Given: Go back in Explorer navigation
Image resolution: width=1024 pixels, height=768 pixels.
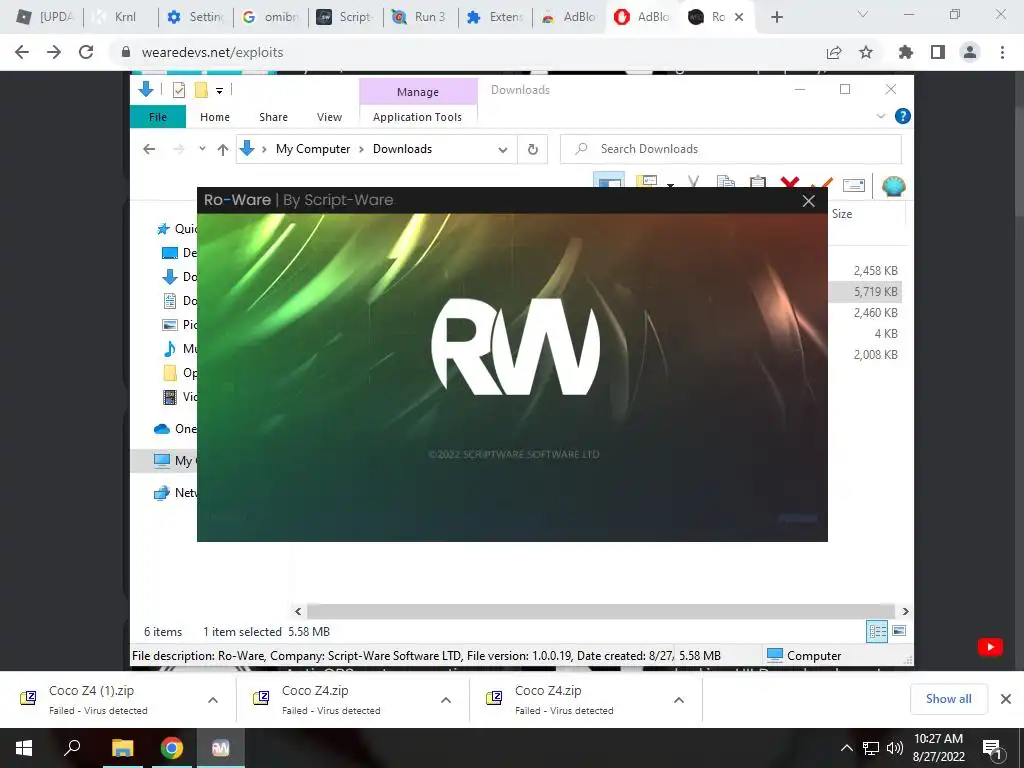Looking at the screenshot, I should [x=149, y=149].
